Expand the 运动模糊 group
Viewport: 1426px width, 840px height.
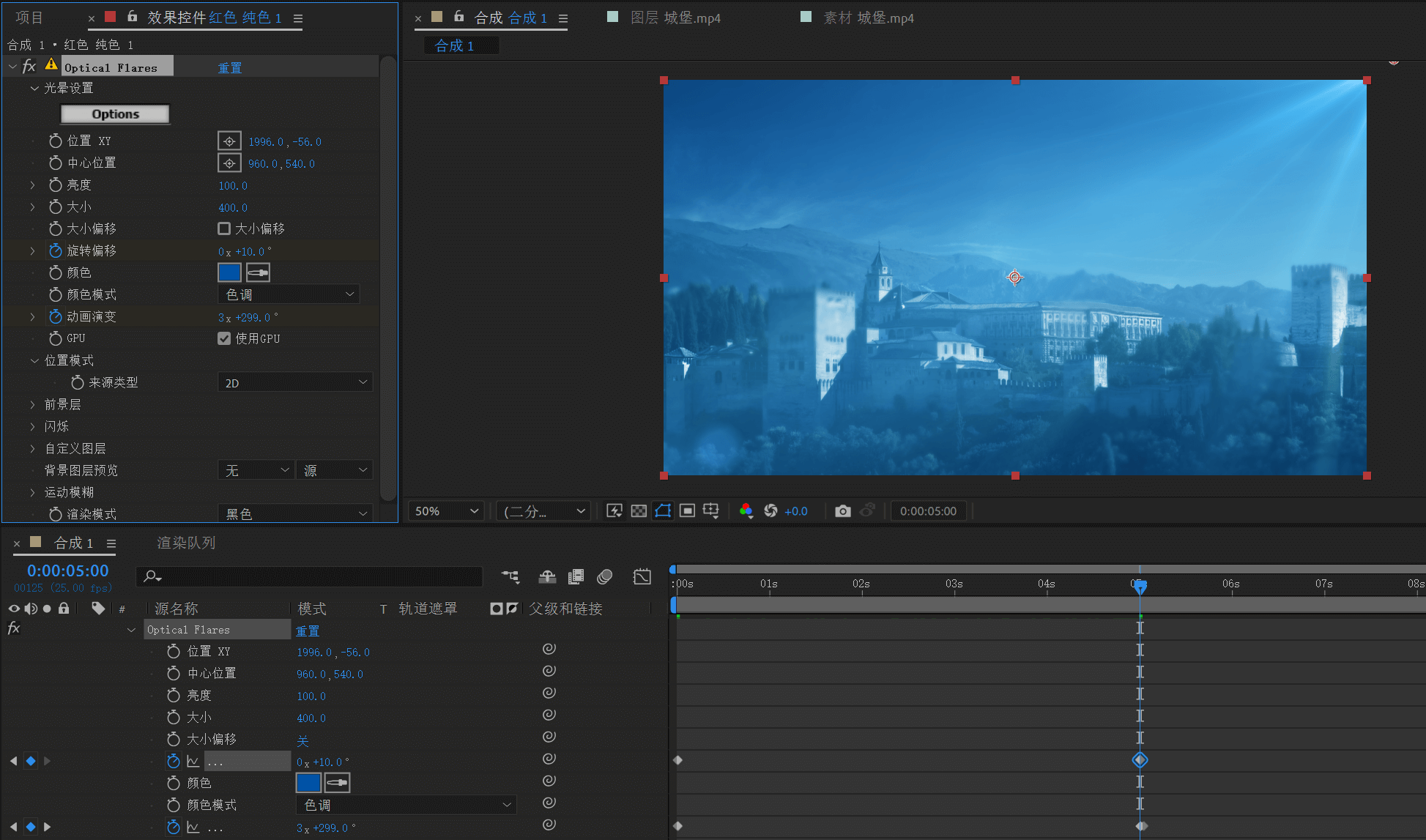[x=32, y=492]
